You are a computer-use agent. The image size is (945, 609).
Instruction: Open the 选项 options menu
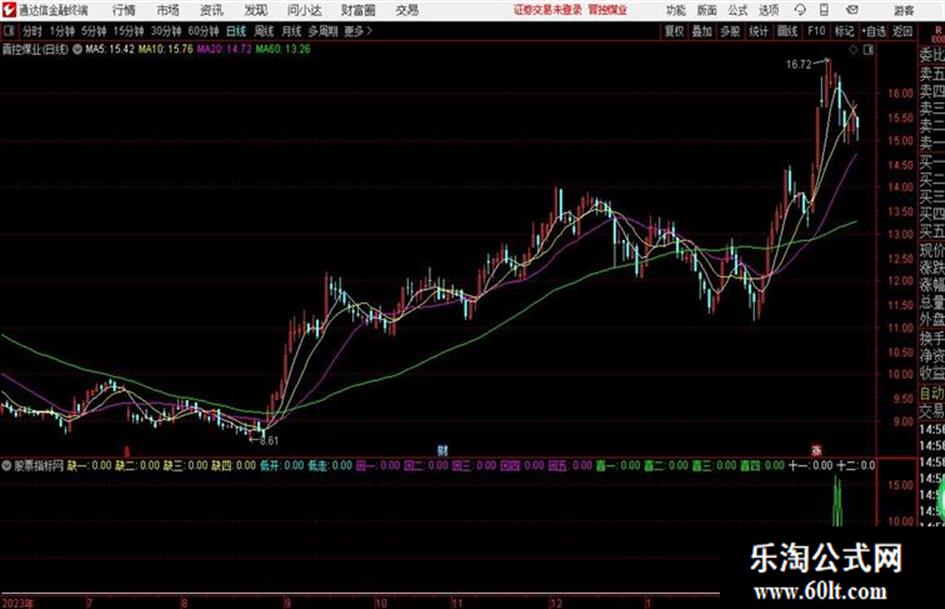768,10
